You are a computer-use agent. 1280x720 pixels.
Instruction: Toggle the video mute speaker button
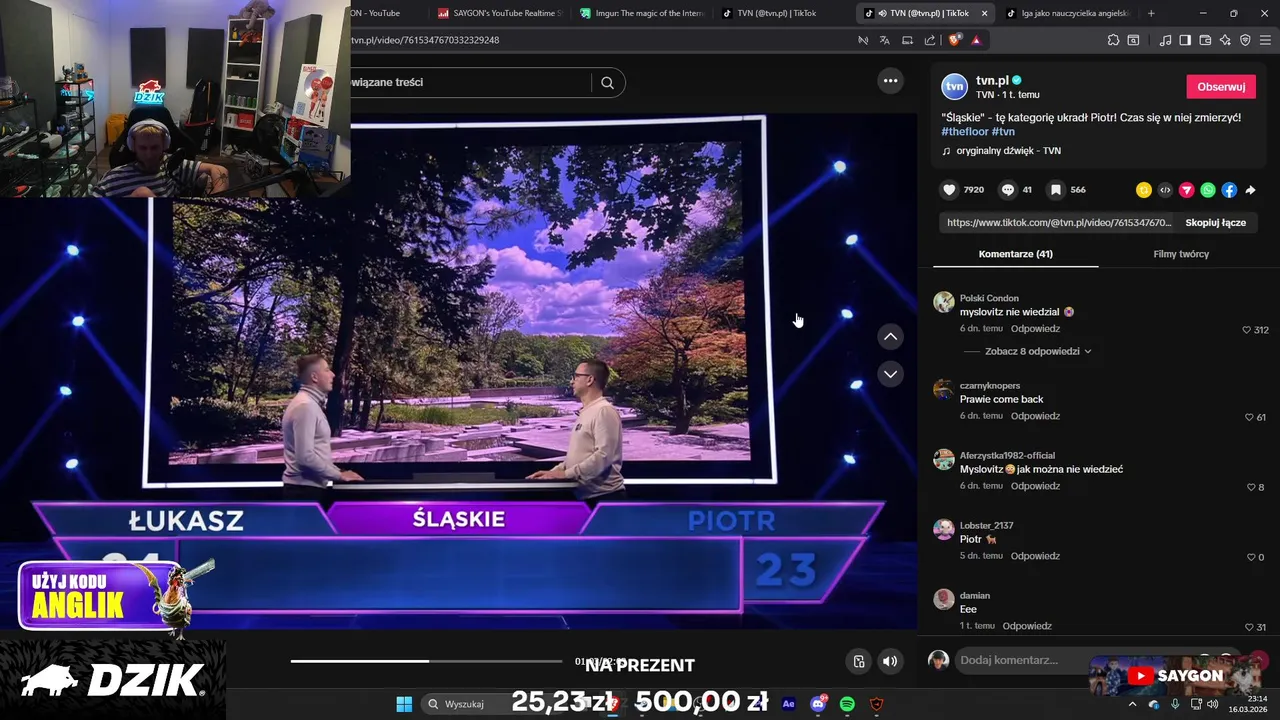[x=890, y=661]
